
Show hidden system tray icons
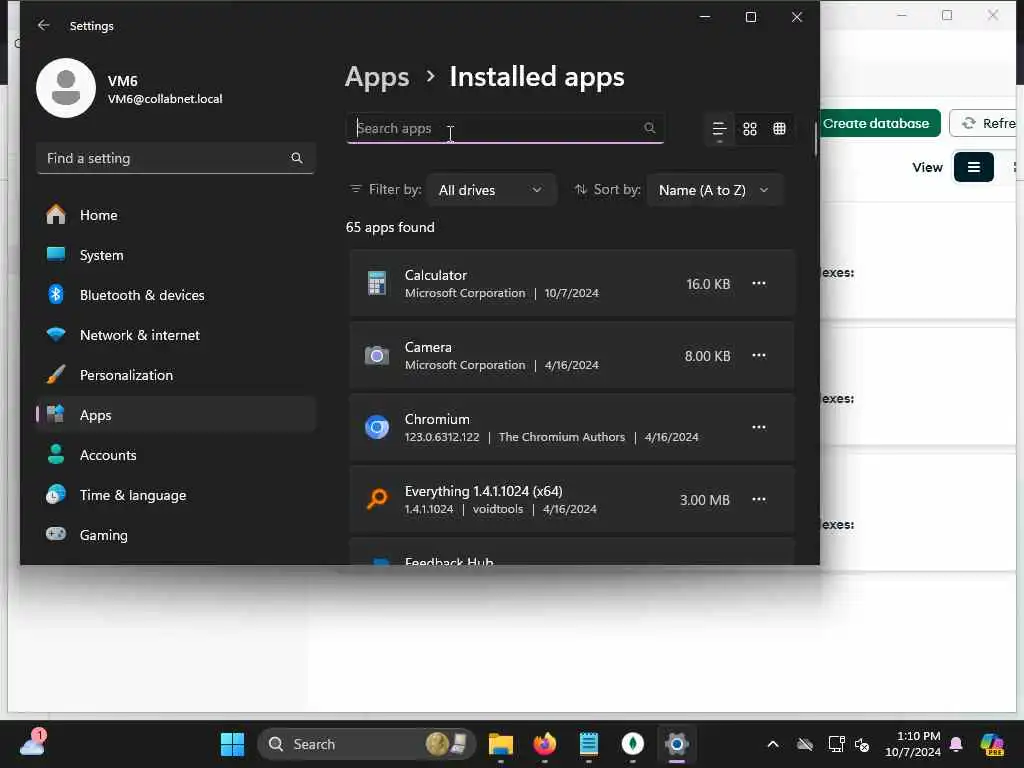pyautogui.click(x=773, y=744)
